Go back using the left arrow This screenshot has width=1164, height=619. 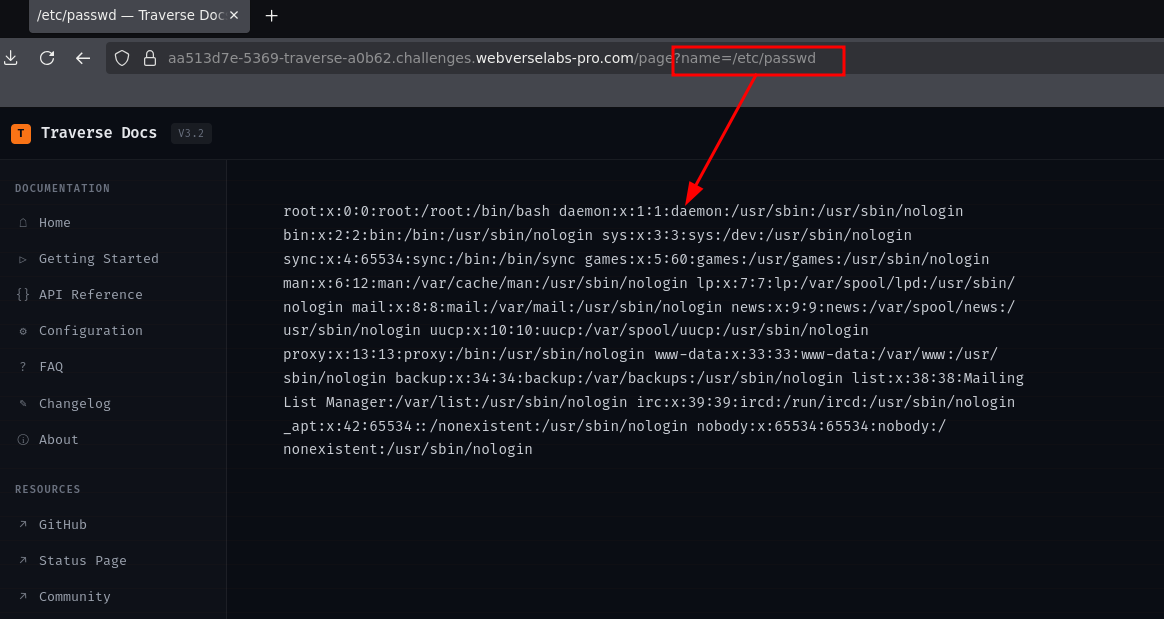[x=82, y=58]
